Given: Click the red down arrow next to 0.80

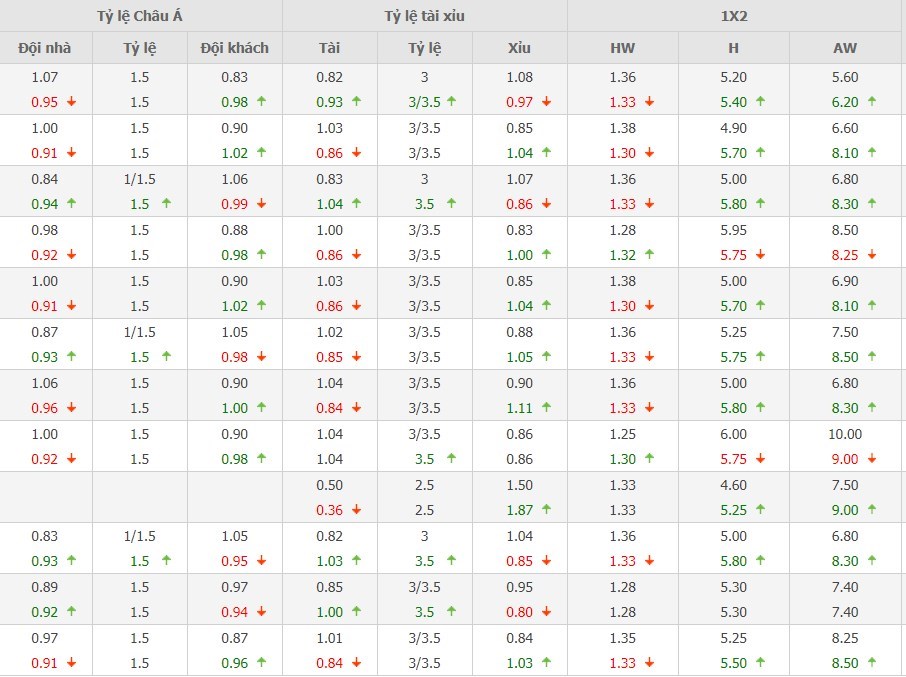Looking at the screenshot, I should 546,612.
